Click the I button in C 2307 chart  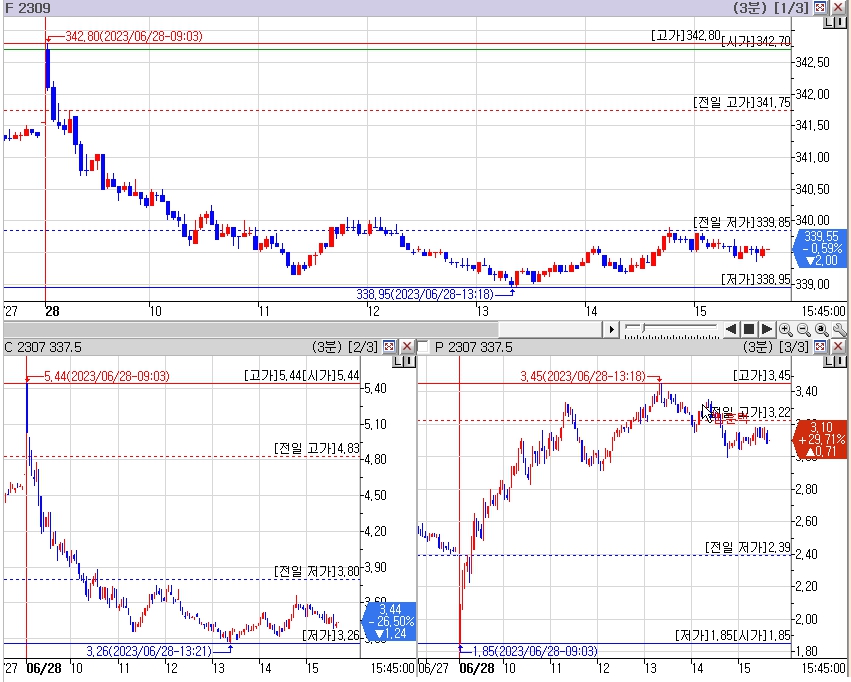[x=409, y=361]
